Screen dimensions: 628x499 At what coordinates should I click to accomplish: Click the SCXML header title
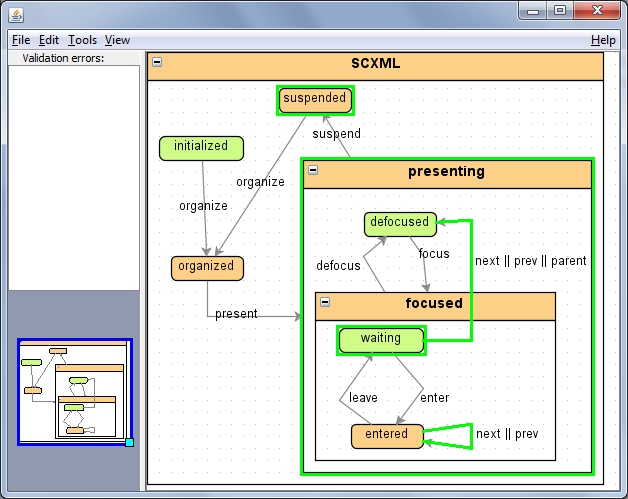pyautogui.click(x=376, y=63)
